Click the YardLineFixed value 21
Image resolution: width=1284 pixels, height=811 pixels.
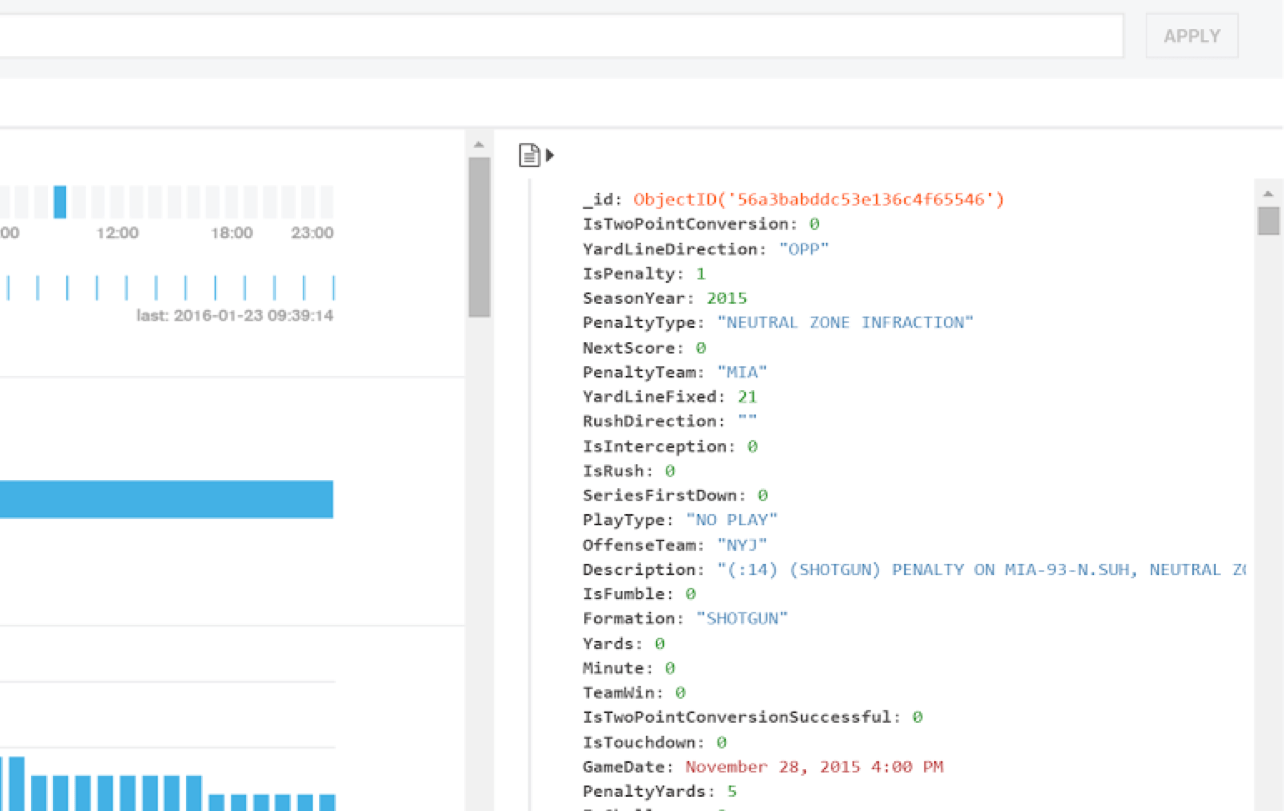pyautogui.click(x=747, y=397)
